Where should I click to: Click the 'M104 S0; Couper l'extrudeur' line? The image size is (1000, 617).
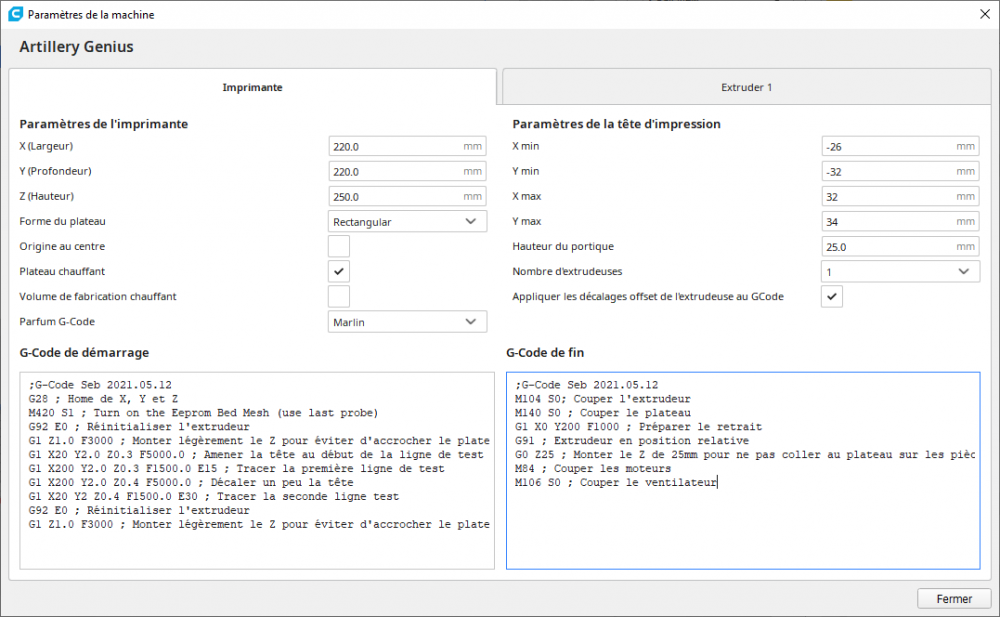[603, 399]
